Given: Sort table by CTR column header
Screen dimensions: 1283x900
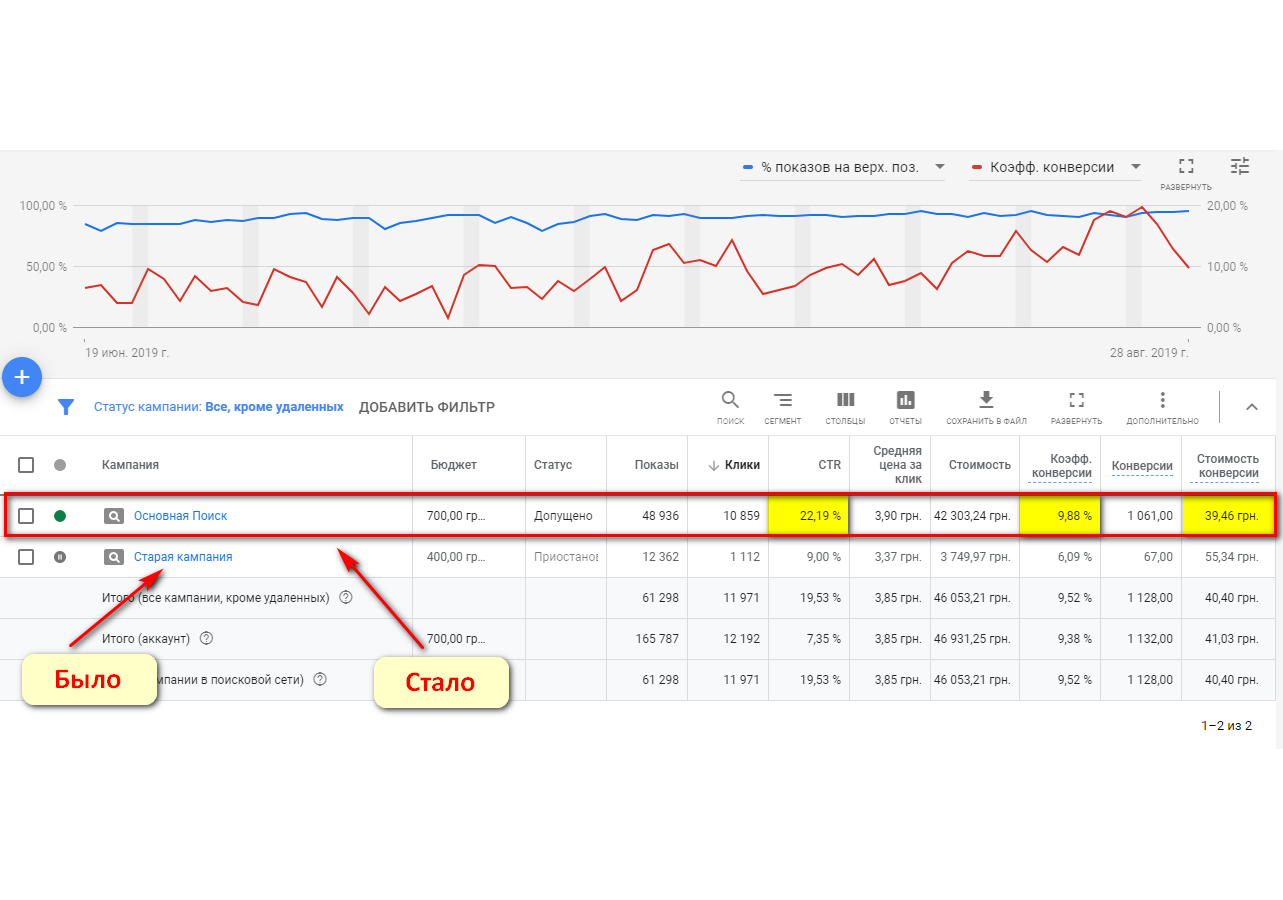Looking at the screenshot, I should pos(829,465).
